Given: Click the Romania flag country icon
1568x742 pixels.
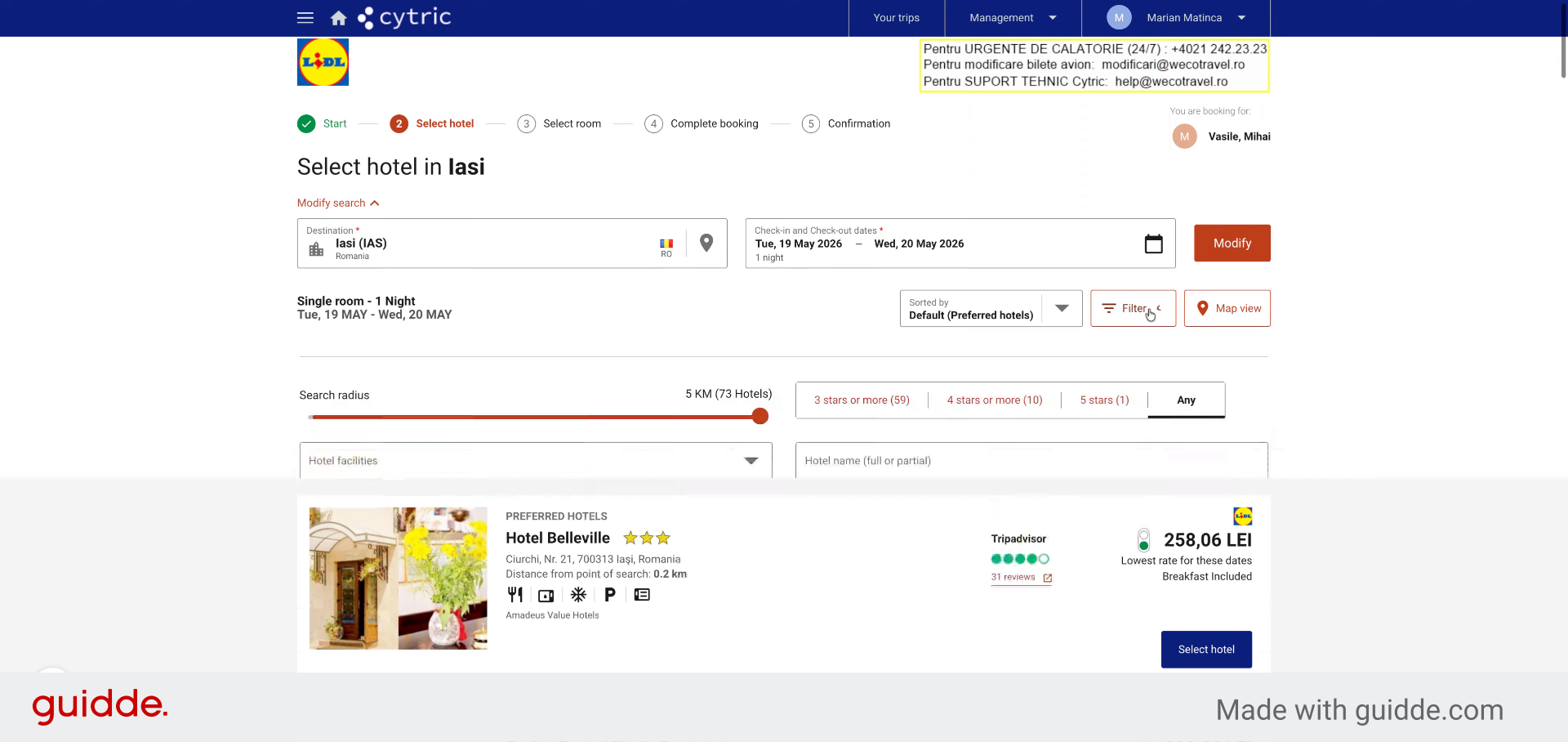Looking at the screenshot, I should (x=666, y=244).
